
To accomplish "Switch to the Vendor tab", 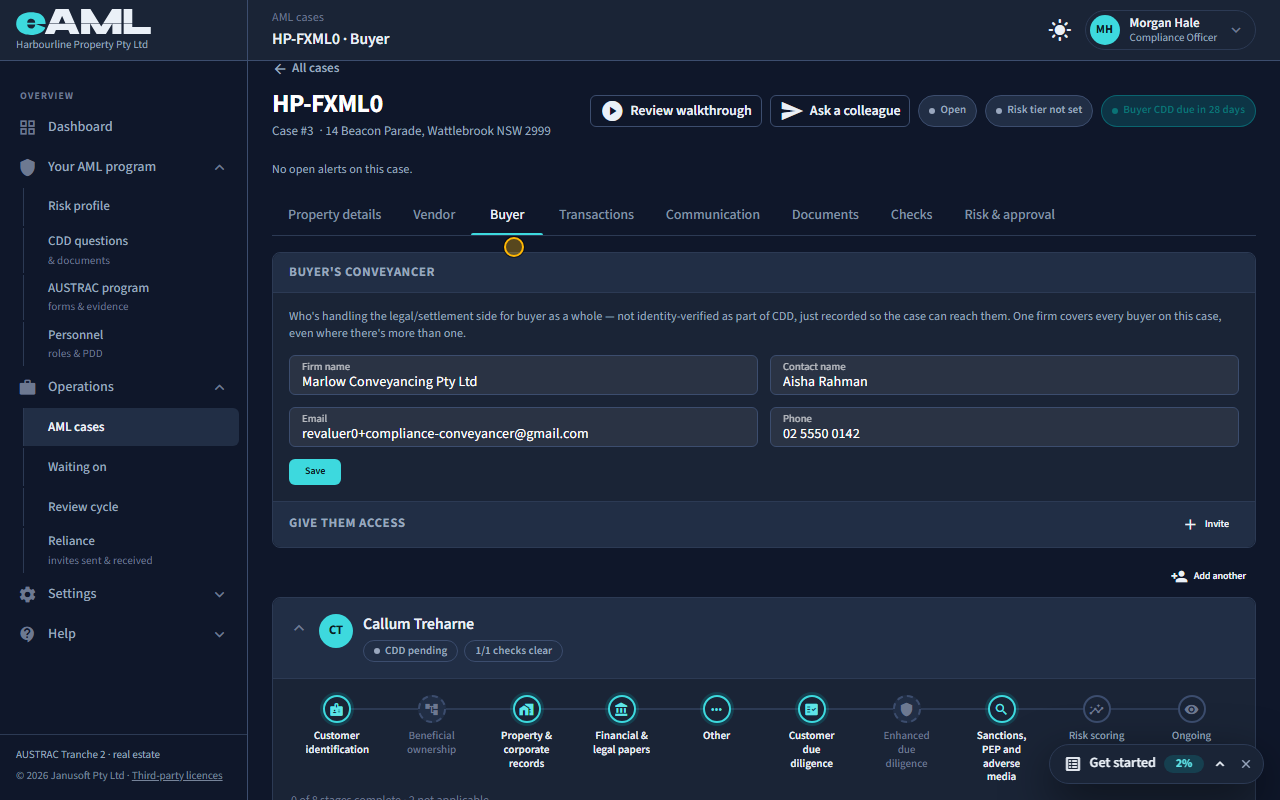I will pyautogui.click(x=434, y=215).
